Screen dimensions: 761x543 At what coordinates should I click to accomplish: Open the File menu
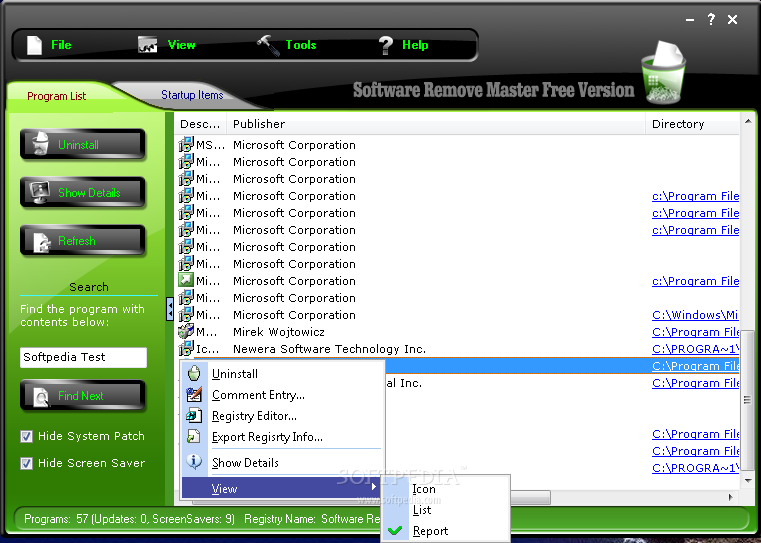tap(61, 45)
